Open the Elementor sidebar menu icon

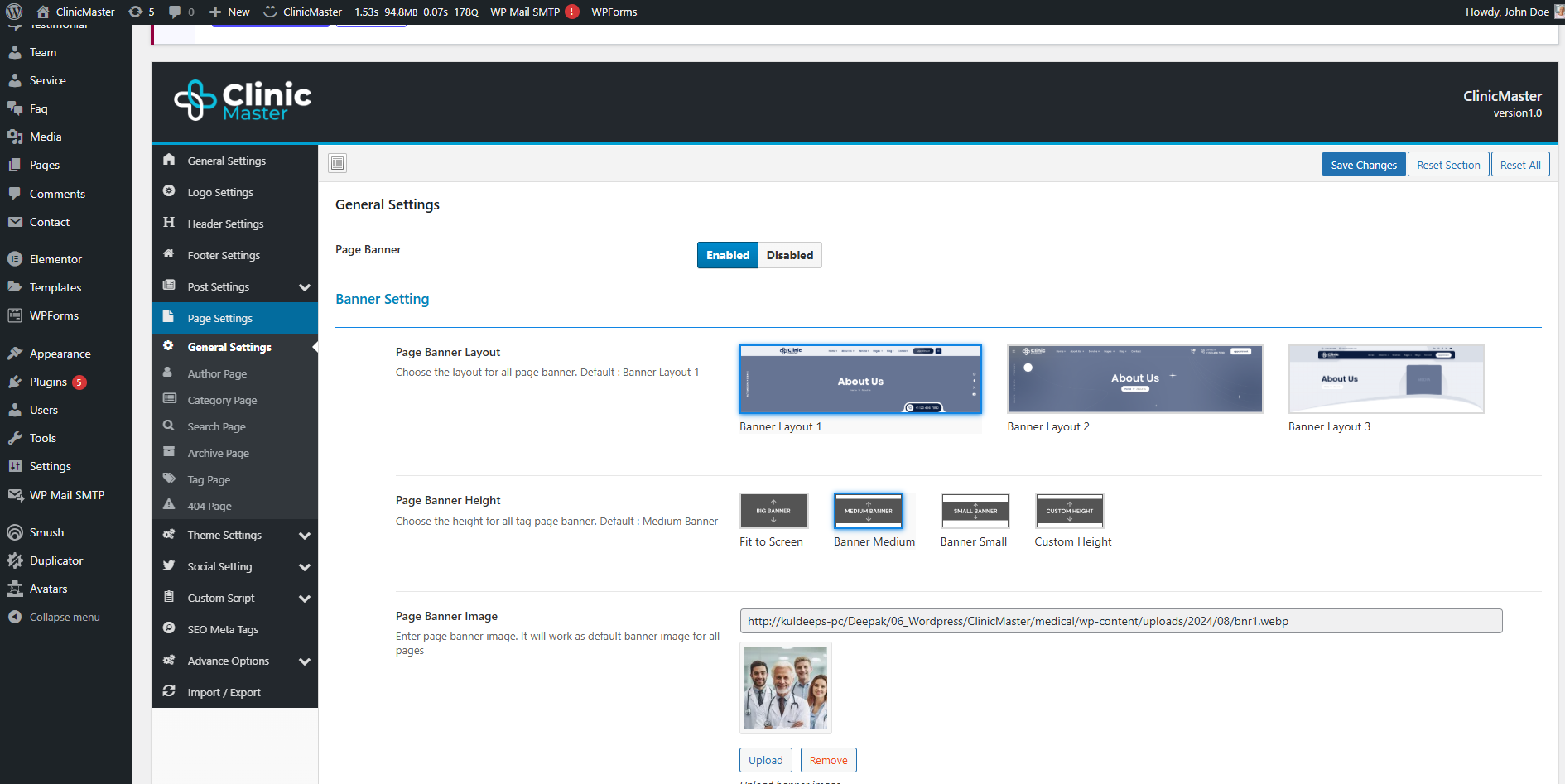point(15,259)
